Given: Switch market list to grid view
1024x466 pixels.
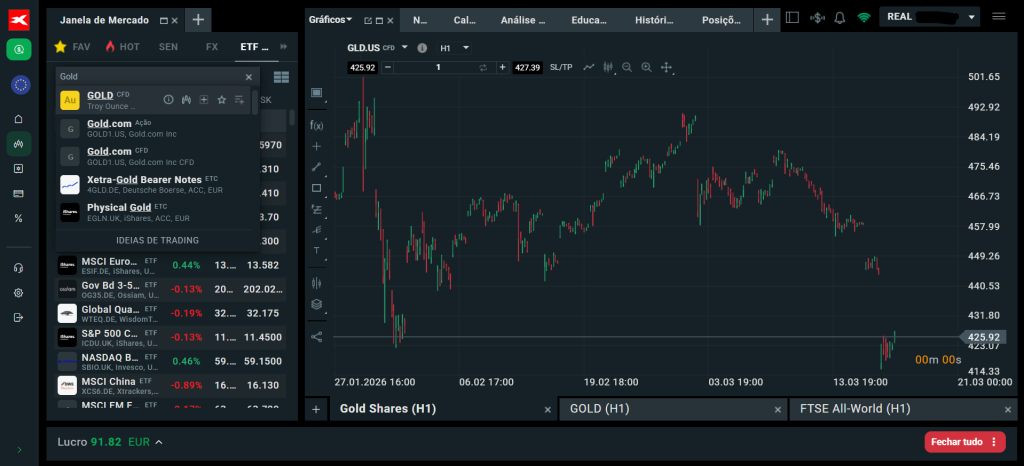Looking at the screenshot, I should coord(281,76).
